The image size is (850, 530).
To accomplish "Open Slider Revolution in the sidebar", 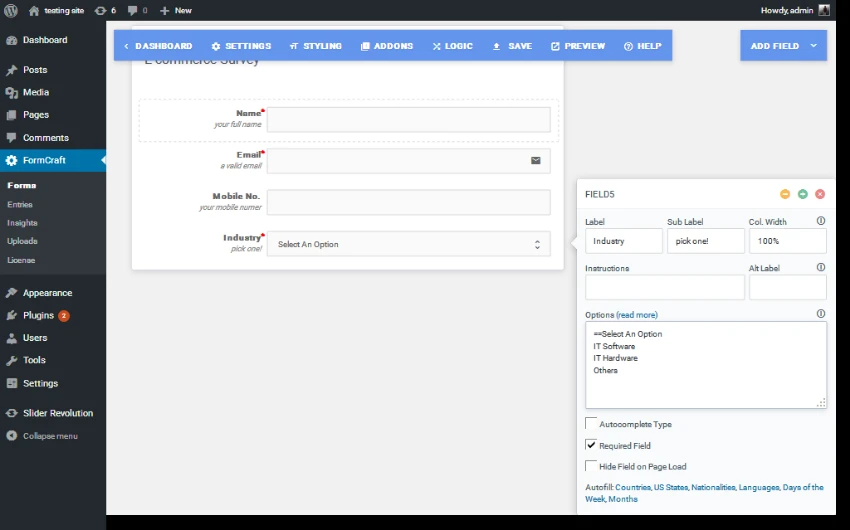I will tap(53, 413).
